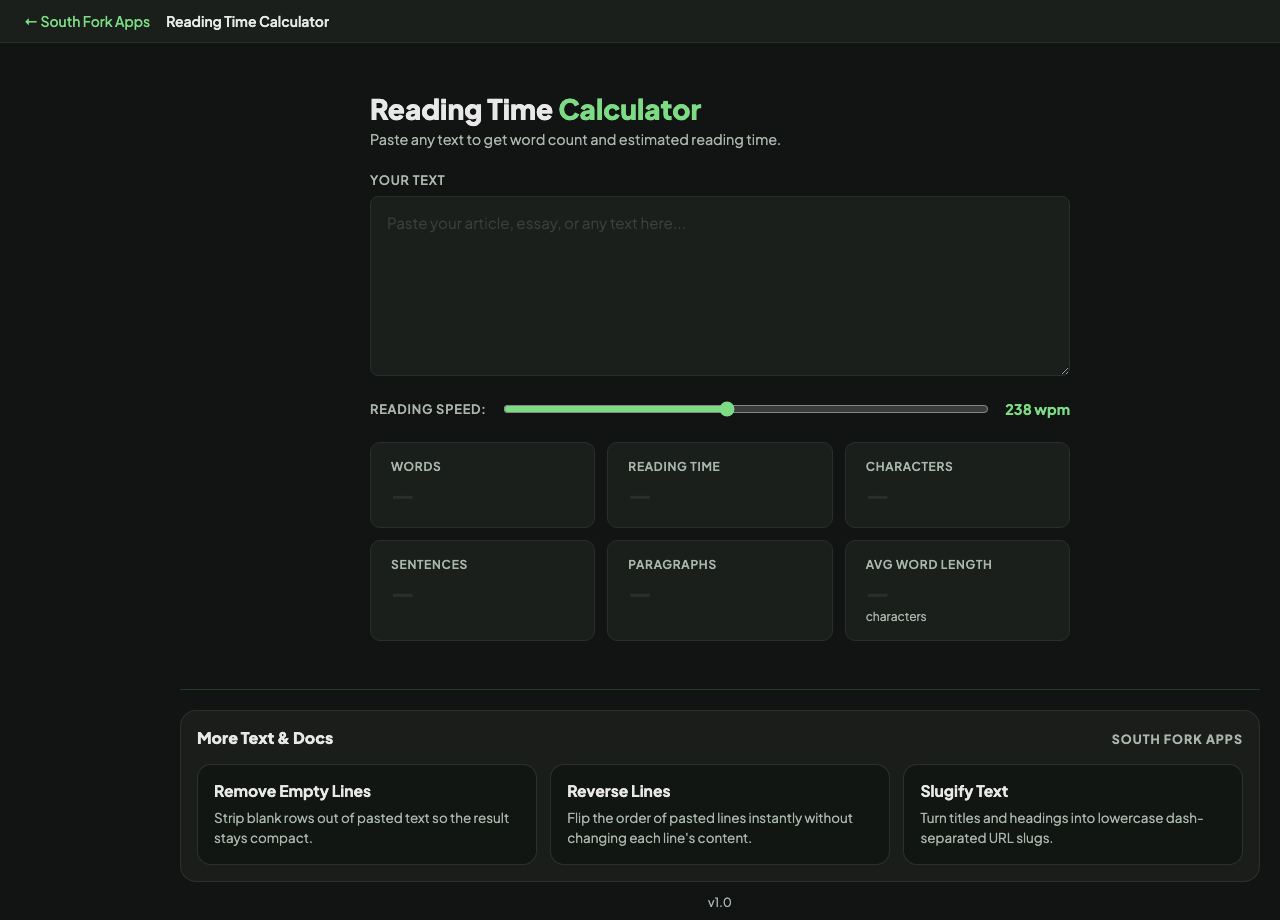Click the More Text & Docs heading

[265, 738]
